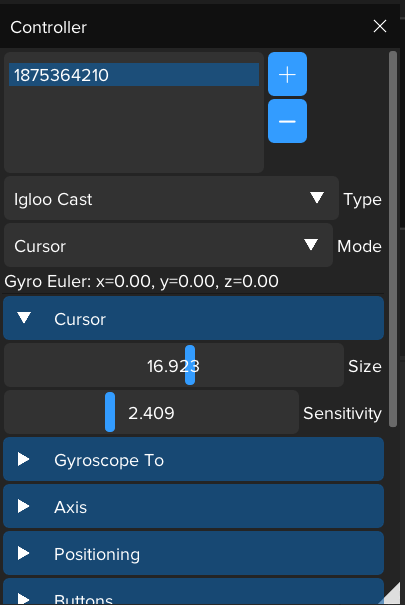Expand the Buttons section

click(x=193, y=592)
